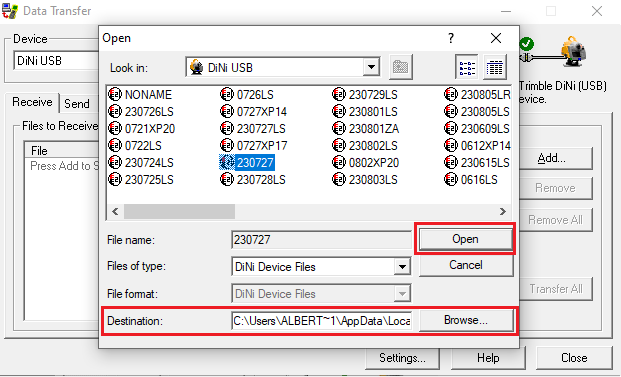Select the 230615LS file name
Screen dimensions: 621x377
(x=485, y=163)
